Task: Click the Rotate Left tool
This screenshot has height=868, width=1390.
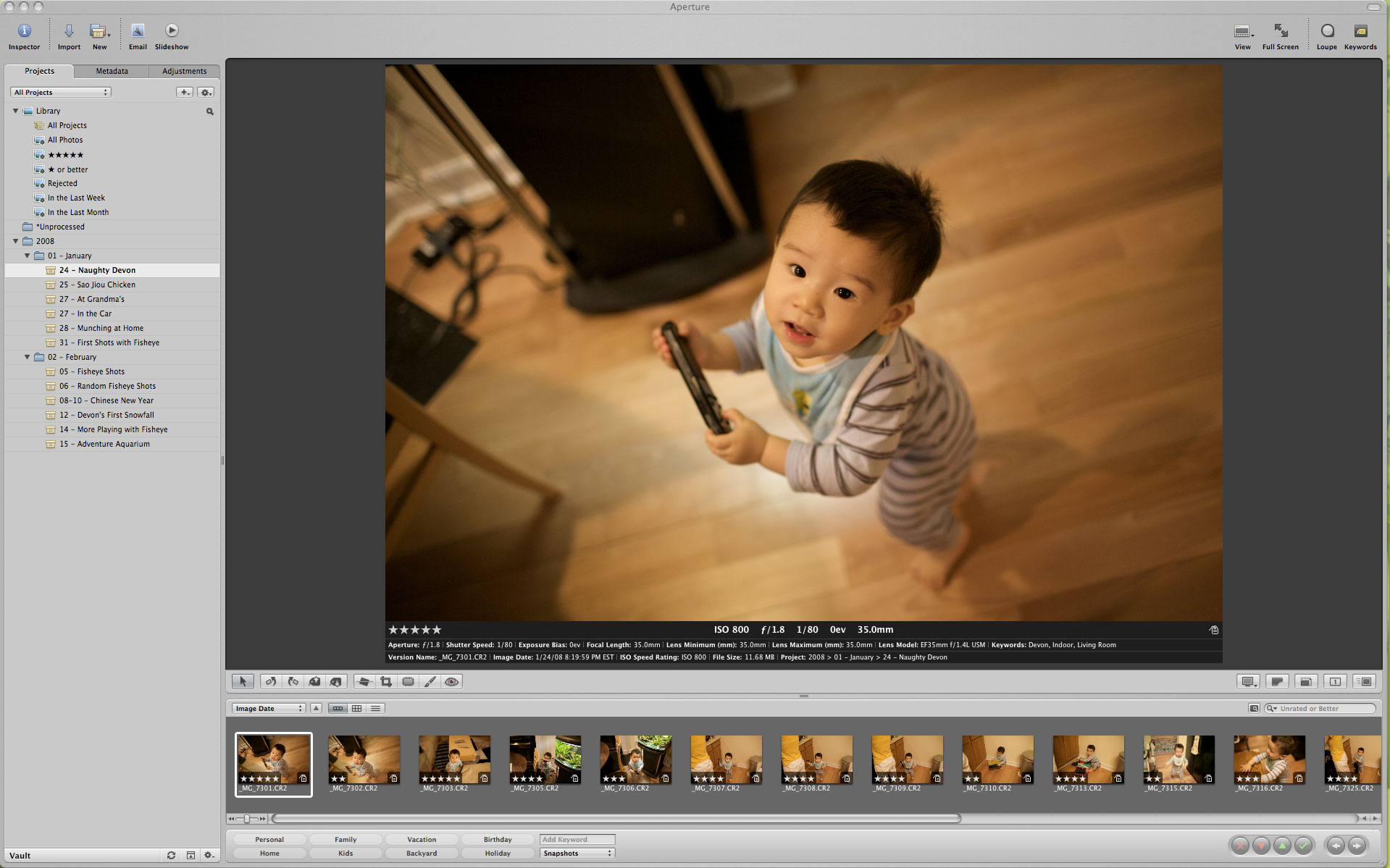Action: pyautogui.click(x=271, y=681)
